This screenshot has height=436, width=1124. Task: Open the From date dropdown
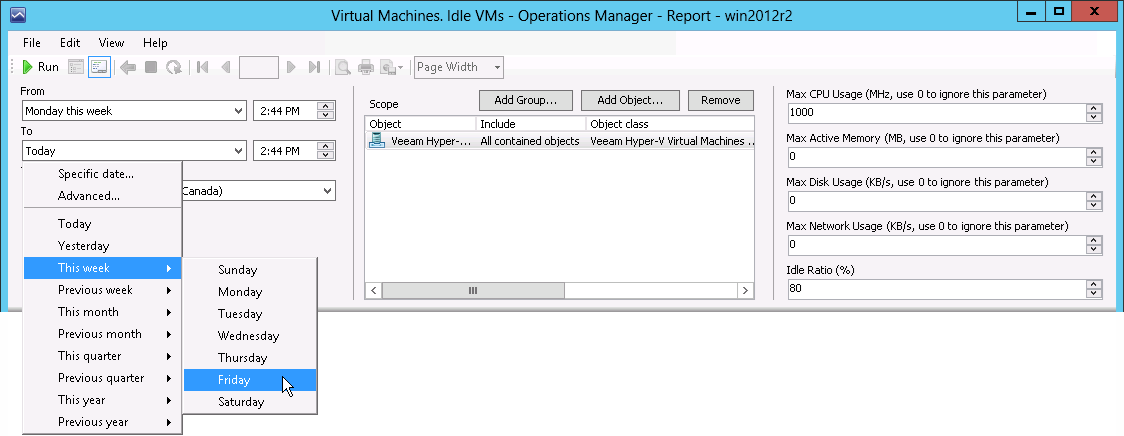pyautogui.click(x=239, y=111)
